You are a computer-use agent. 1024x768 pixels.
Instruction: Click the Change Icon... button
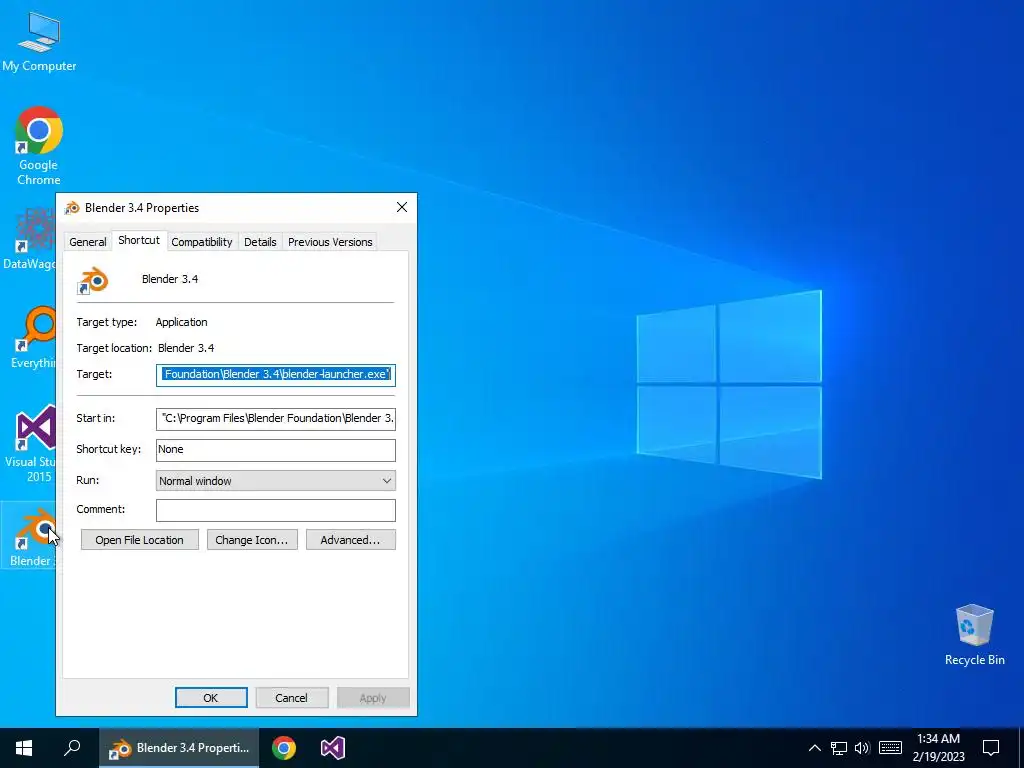(251, 540)
